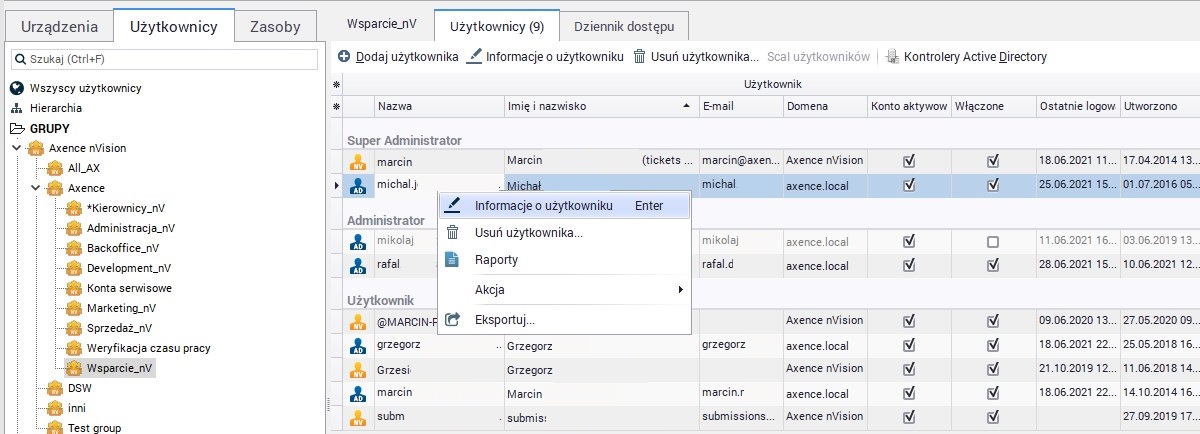Switch to the Dziennik dostępu tab
The width and height of the screenshot is (1200, 434).
point(624,24)
